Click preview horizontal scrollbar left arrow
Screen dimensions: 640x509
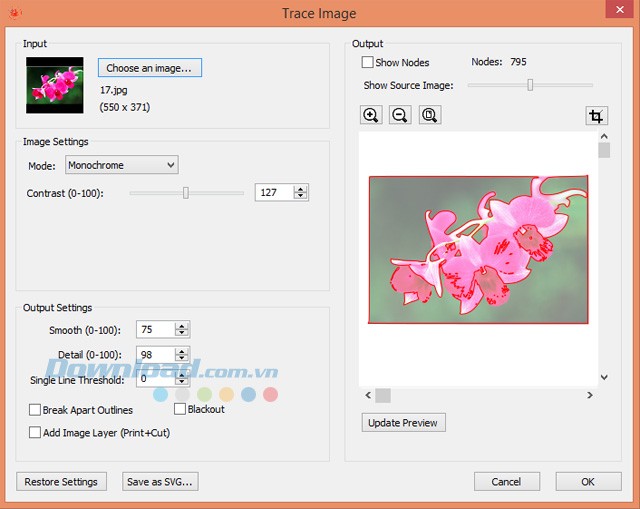coord(368,395)
